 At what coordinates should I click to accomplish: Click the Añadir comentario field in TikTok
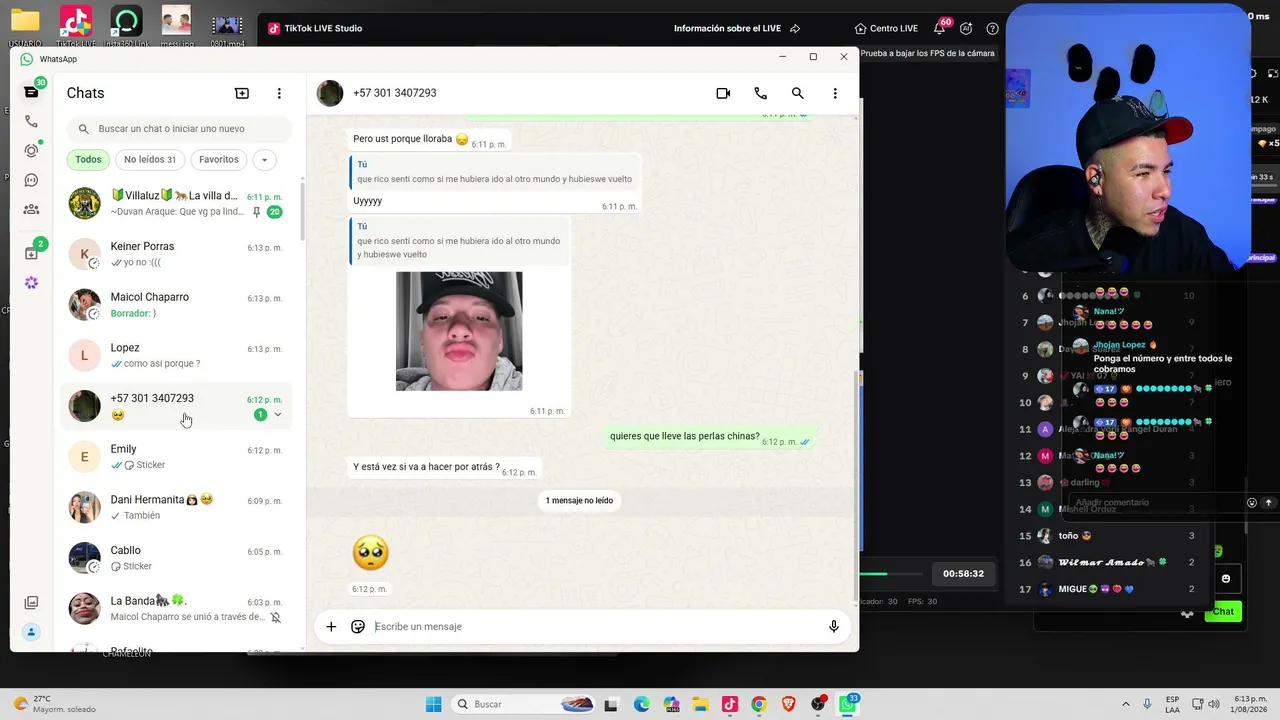pos(1156,503)
